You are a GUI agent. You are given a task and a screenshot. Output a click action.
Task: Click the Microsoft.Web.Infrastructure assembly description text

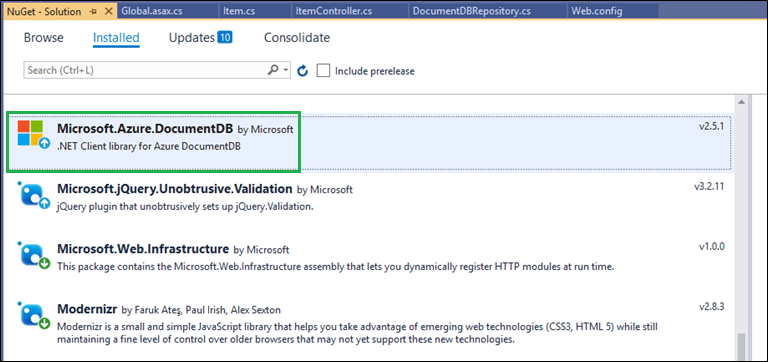pos(336,267)
